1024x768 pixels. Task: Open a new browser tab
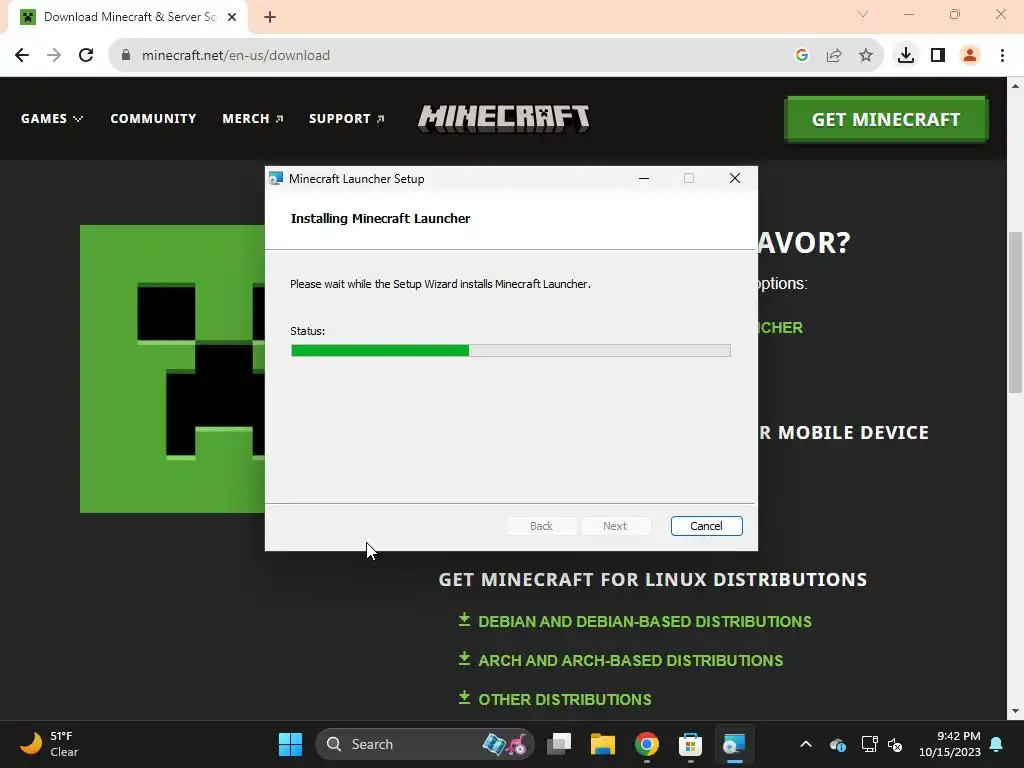point(270,17)
